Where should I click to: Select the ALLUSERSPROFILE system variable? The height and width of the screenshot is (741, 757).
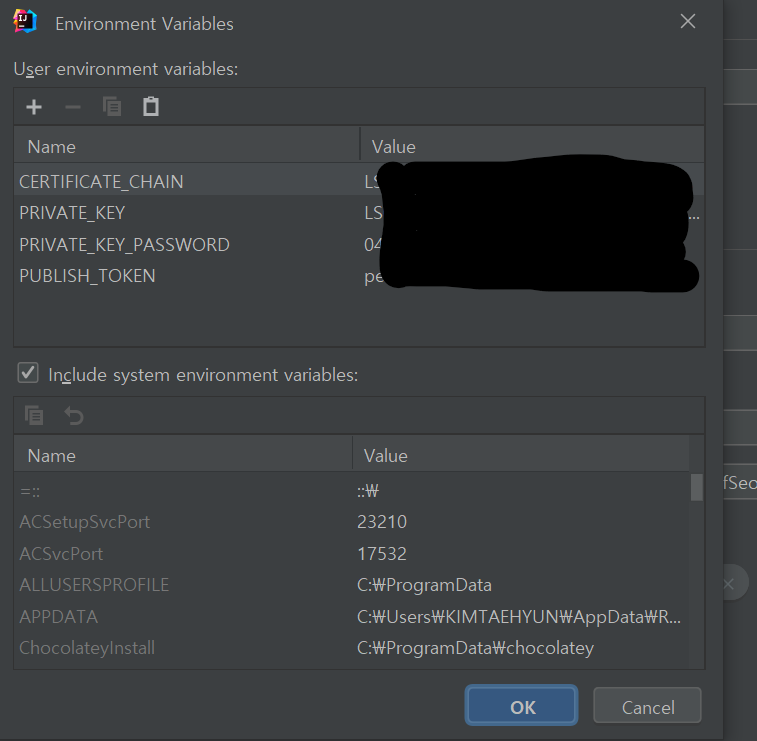[94, 585]
